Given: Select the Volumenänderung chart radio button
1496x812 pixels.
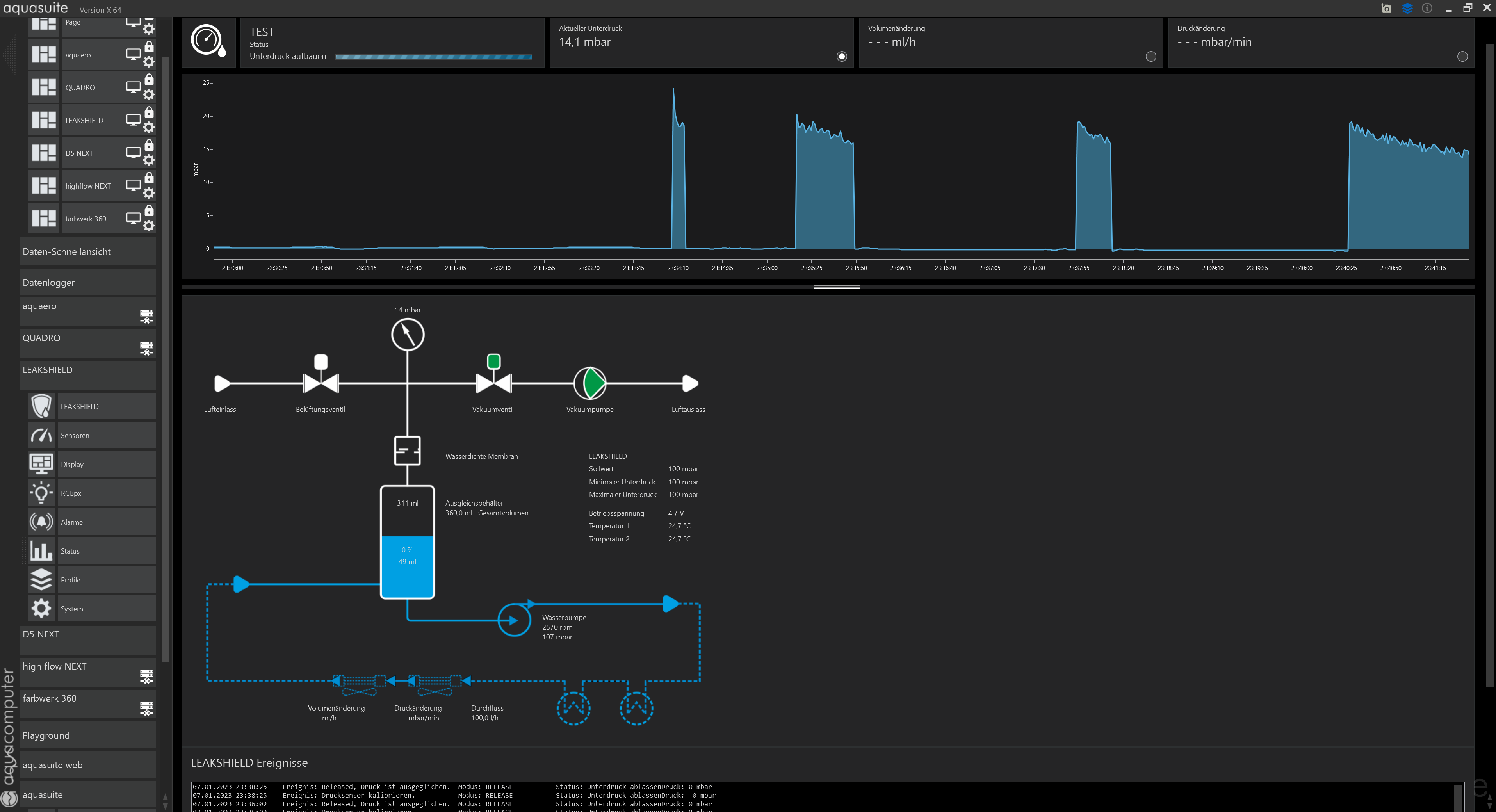Looking at the screenshot, I should [x=1150, y=56].
